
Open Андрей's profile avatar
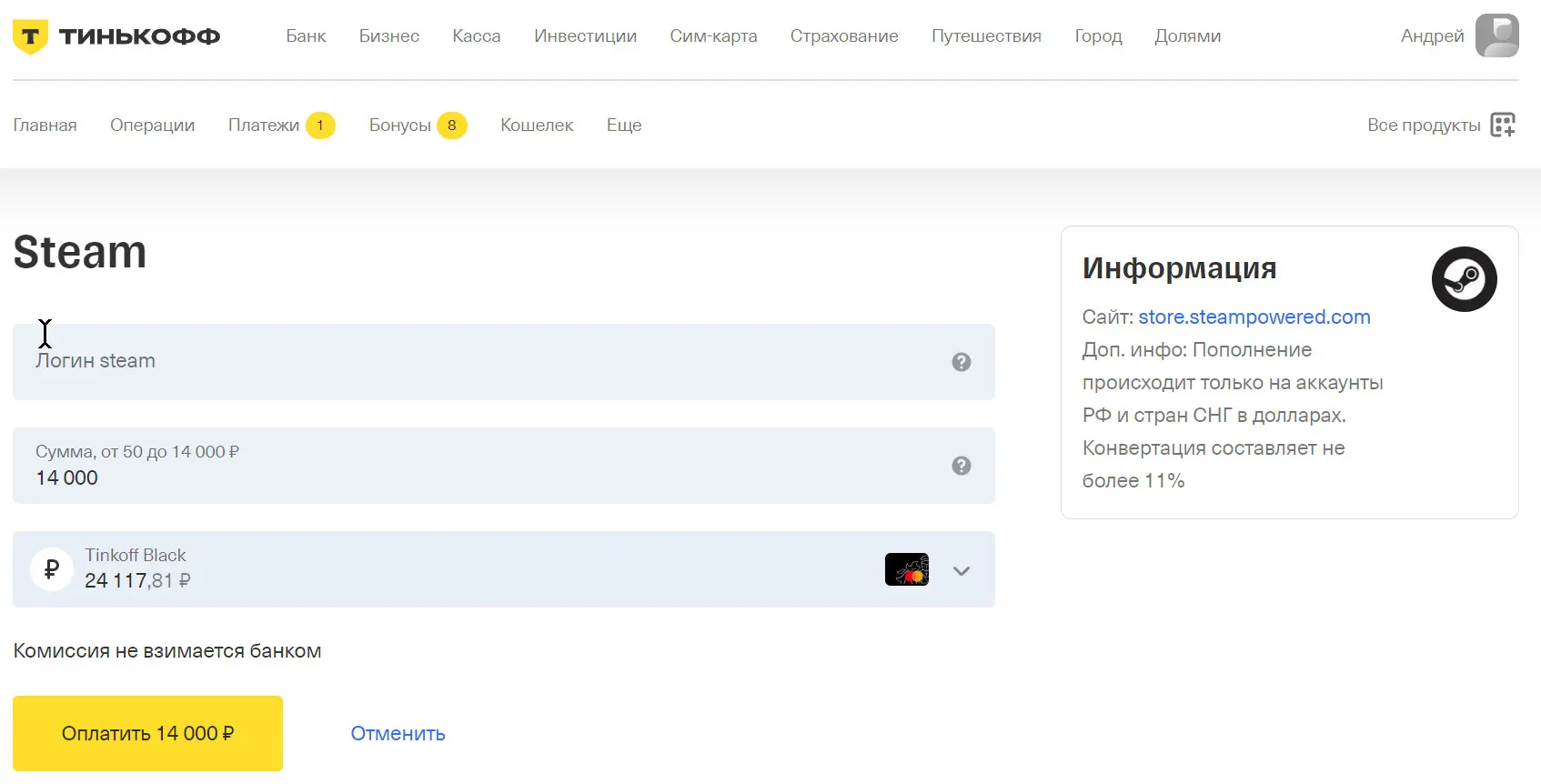pyautogui.click(x=1496, y=35)
